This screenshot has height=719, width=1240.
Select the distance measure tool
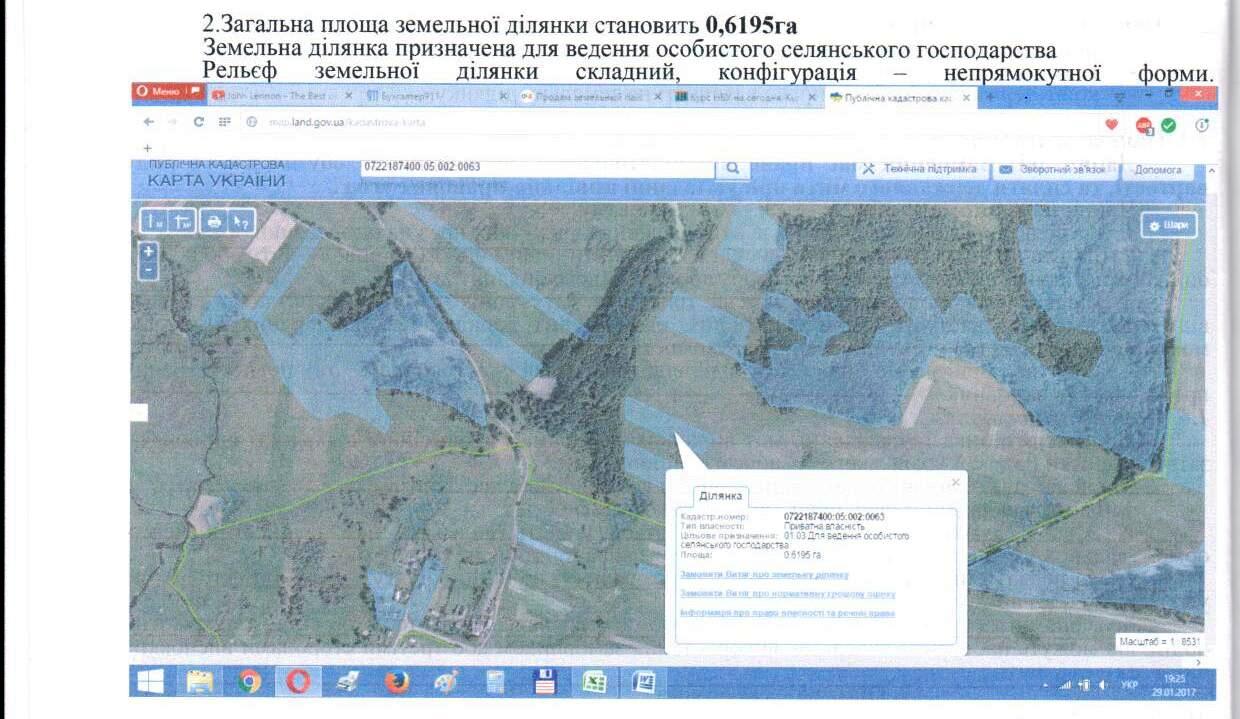pos(155,222)
